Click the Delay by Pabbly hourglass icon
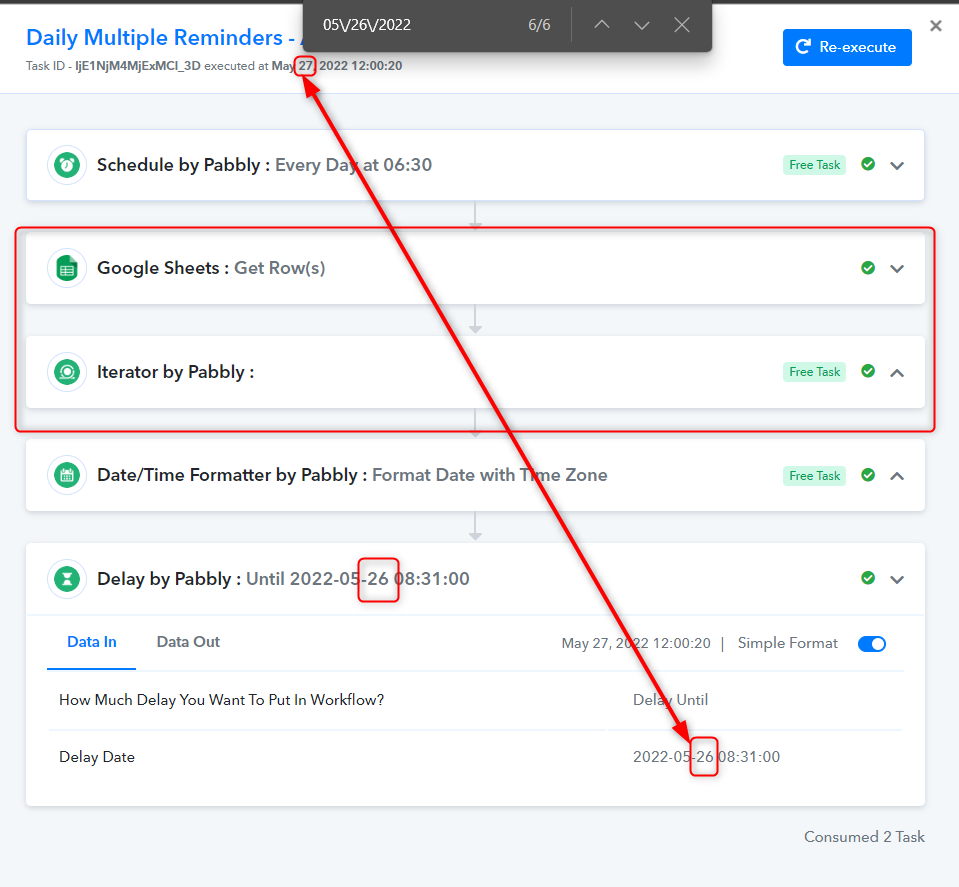959x887 pixels. pyautogui.click(x=67, y=579)
